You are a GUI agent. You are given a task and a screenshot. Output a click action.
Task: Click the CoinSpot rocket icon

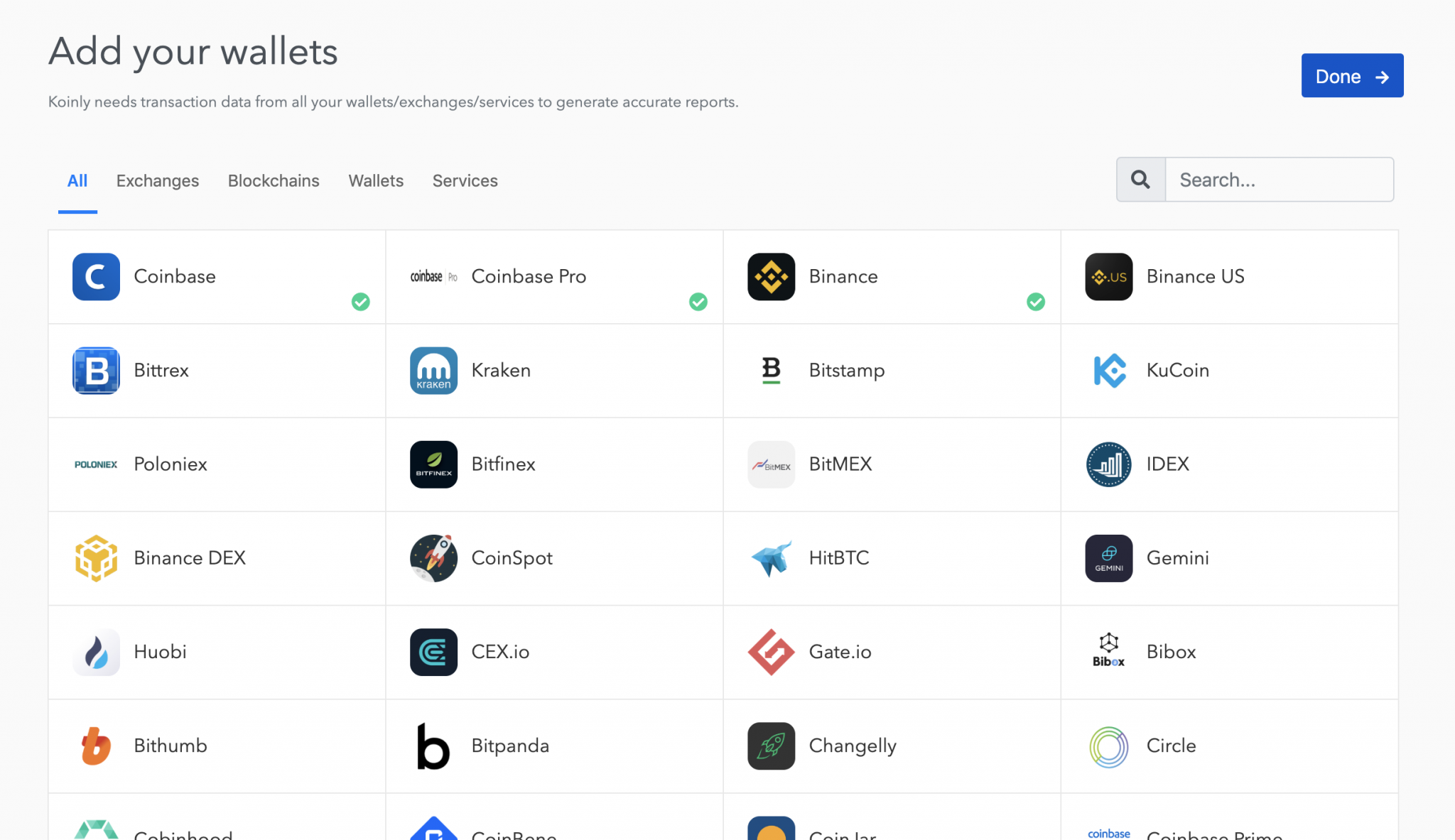433,558
